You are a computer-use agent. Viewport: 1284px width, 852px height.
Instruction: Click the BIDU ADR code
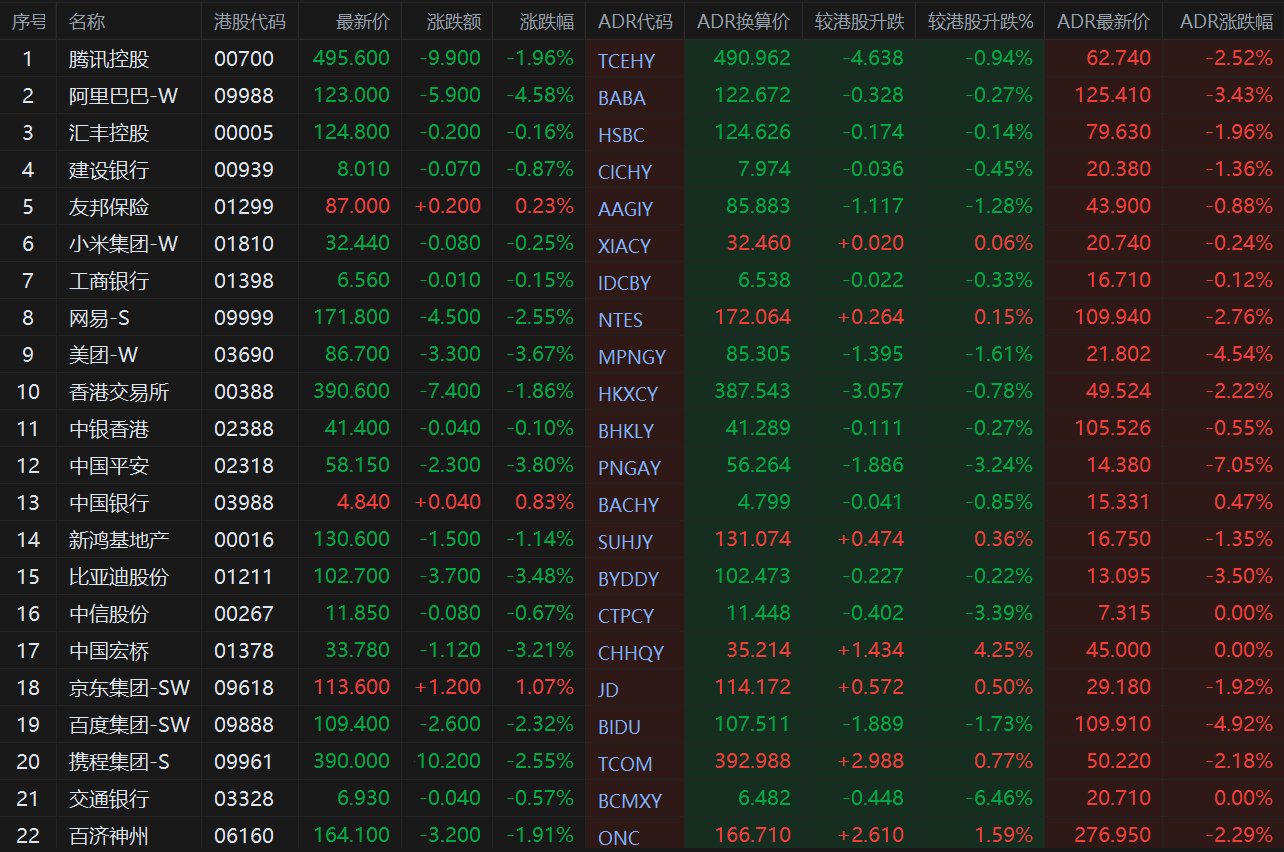pyautogui.click(x=619, y=727)
